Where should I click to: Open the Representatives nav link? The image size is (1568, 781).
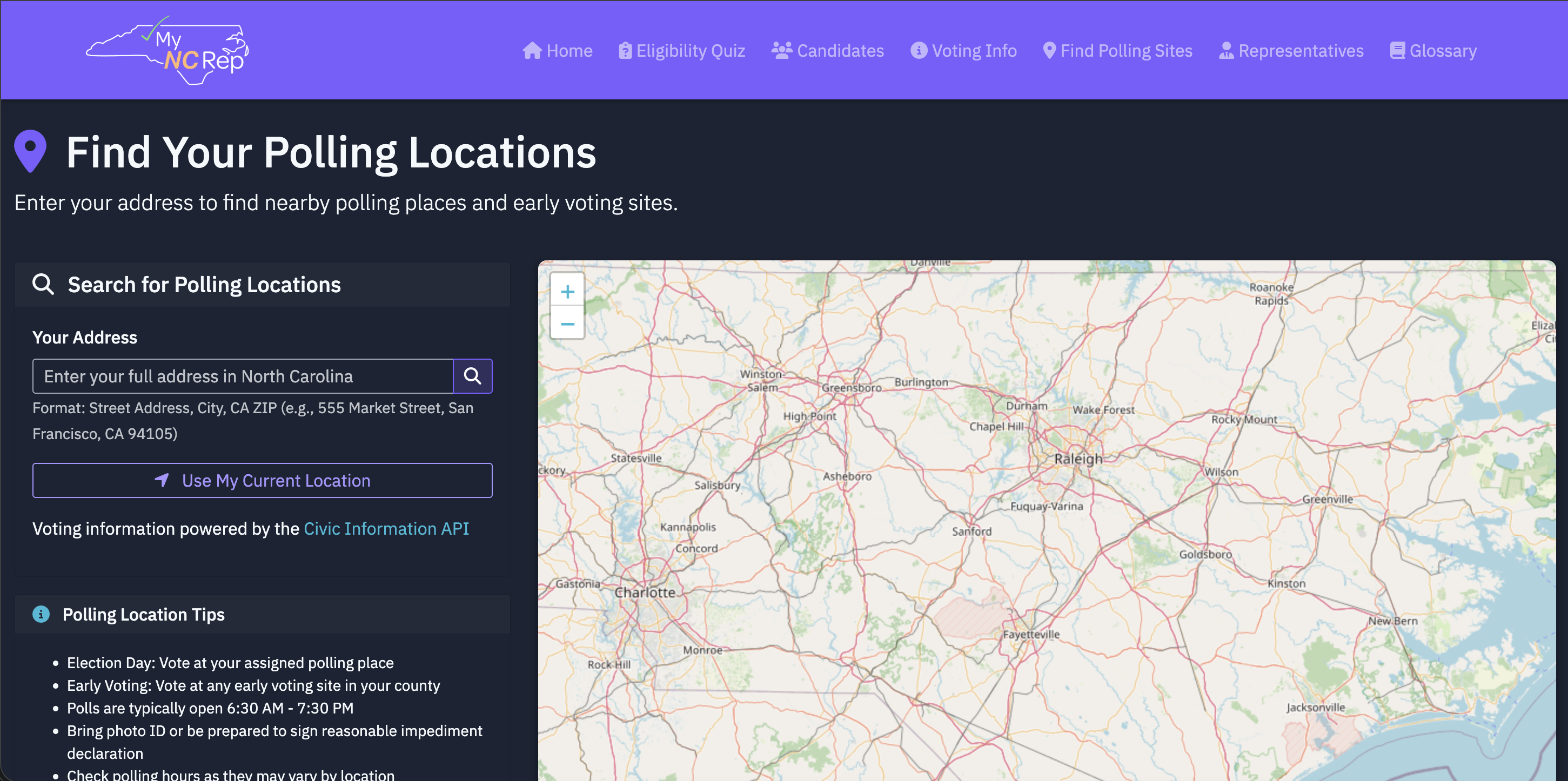point(1301,50)
